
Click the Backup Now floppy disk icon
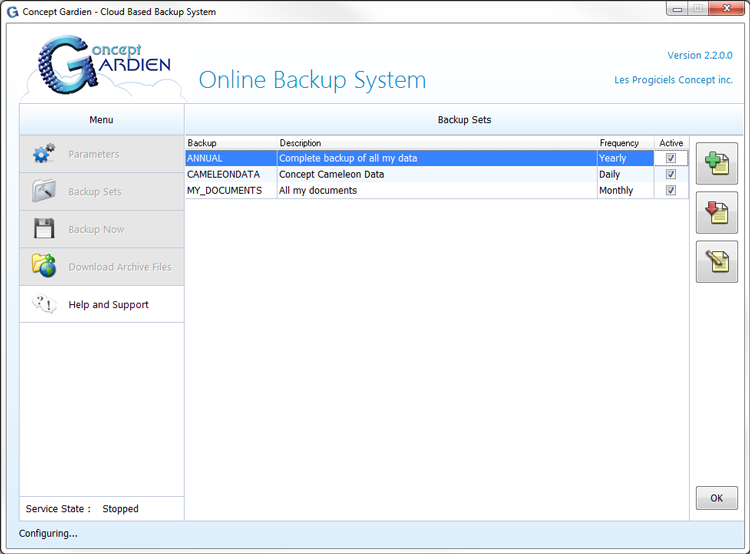pos(44,229)
